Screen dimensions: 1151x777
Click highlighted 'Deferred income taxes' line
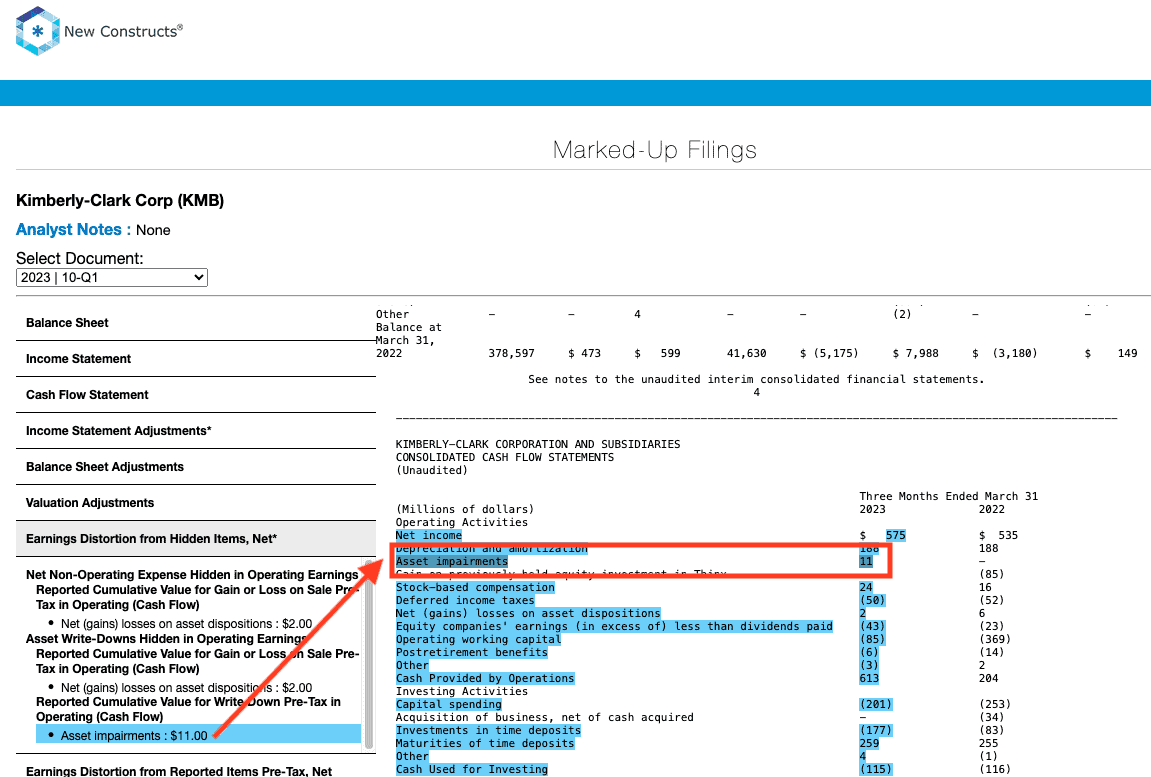pos(465,600)
